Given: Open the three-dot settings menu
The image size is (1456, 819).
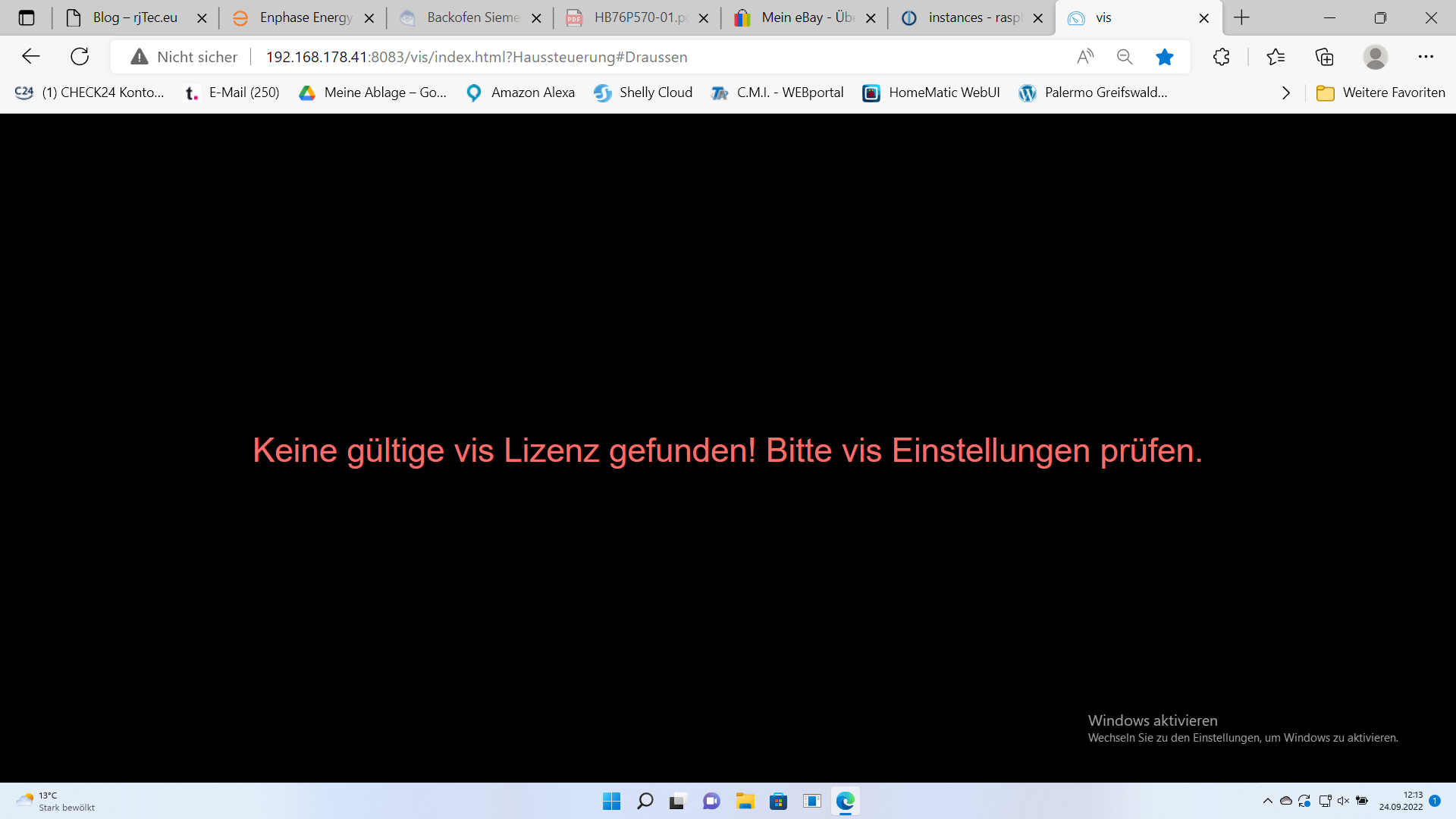Looking at the screenshot, I should (1426, 57).
